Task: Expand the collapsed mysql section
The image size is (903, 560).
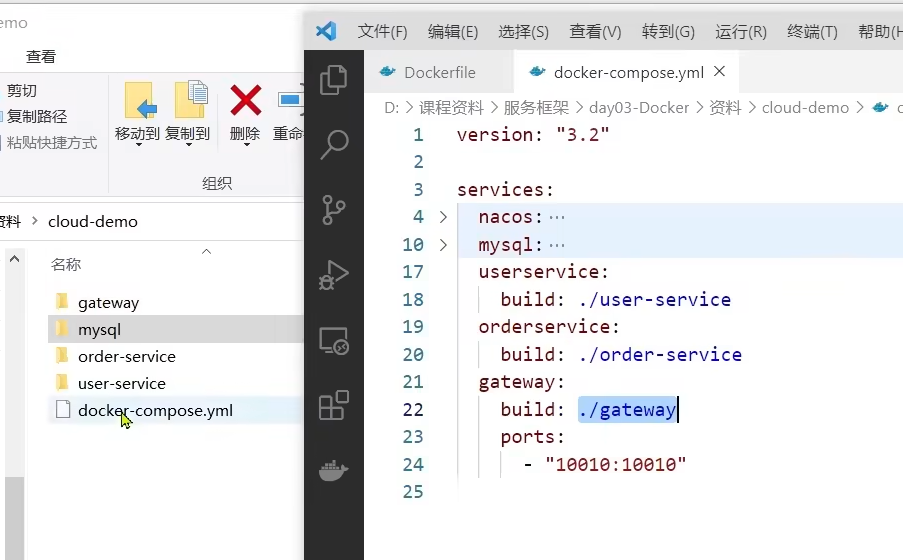Action: [444, 245]
